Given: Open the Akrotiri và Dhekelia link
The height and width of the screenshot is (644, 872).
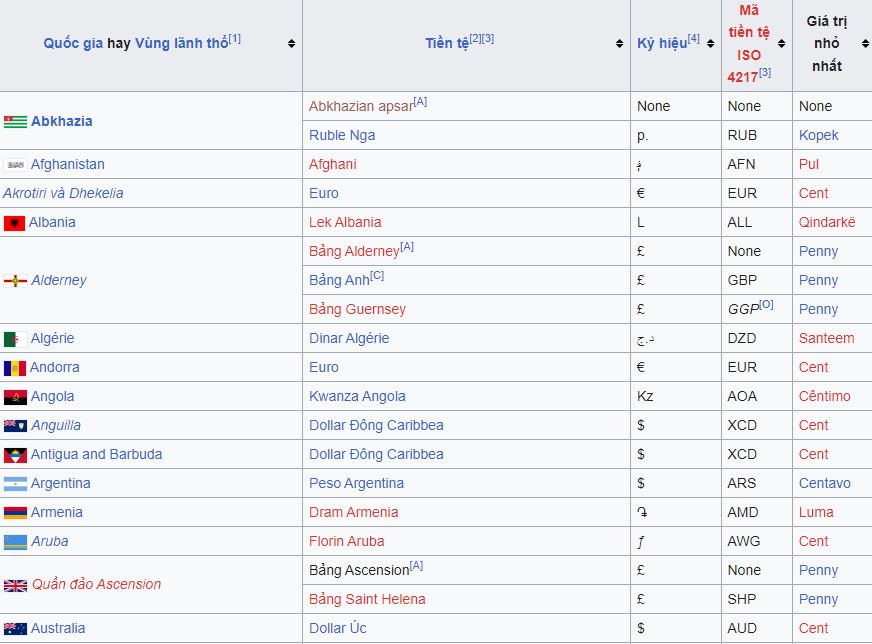Looking at the screenshot, I should click(63, 194).
